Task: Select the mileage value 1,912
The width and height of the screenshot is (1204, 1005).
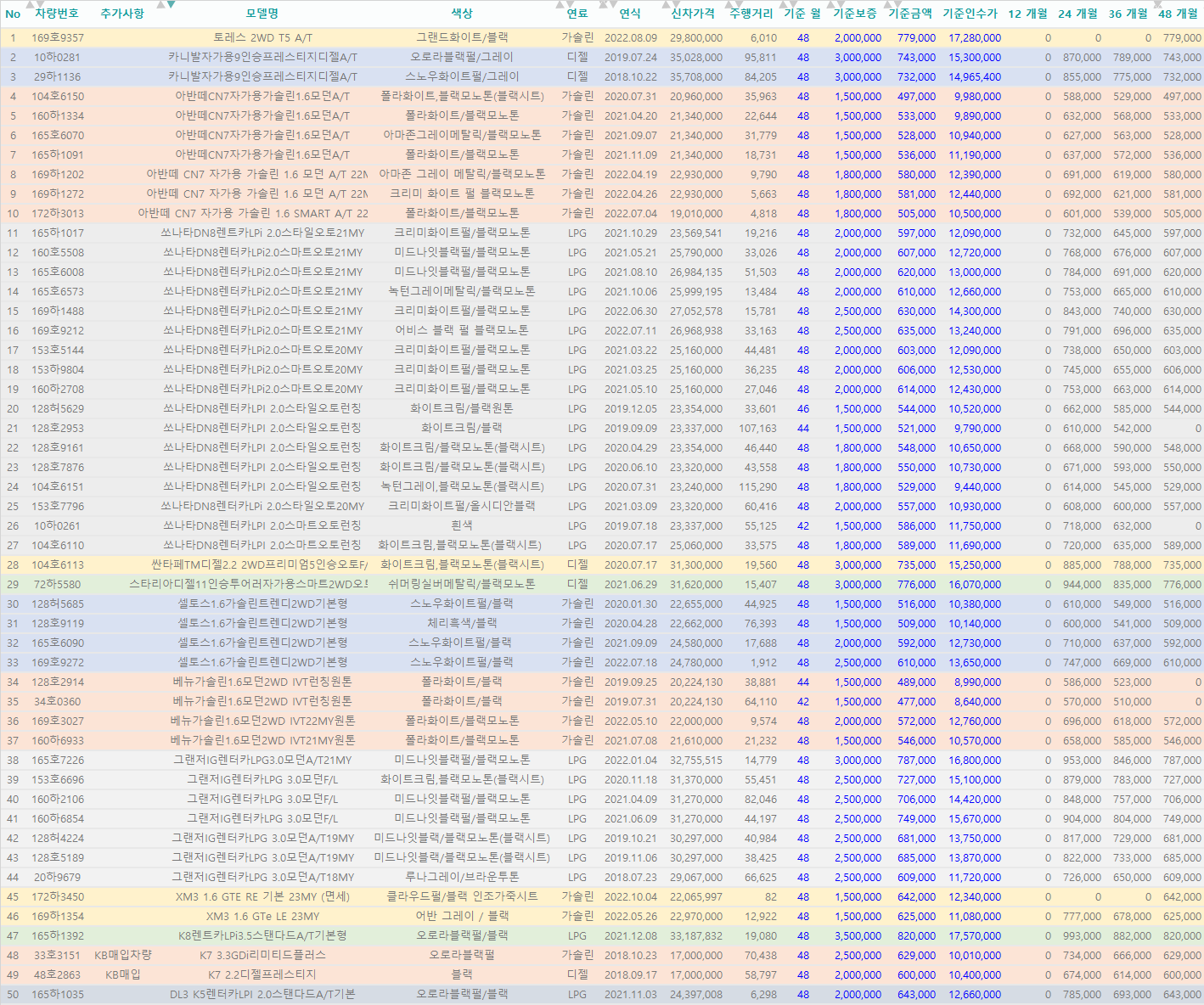Action: pos(763,663)
